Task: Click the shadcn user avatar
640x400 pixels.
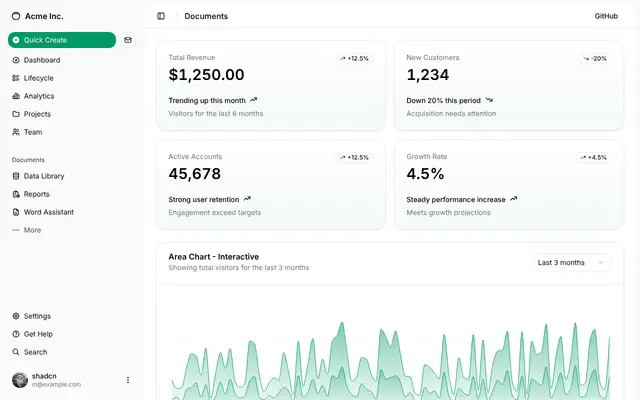Action: tap(20, 380)
